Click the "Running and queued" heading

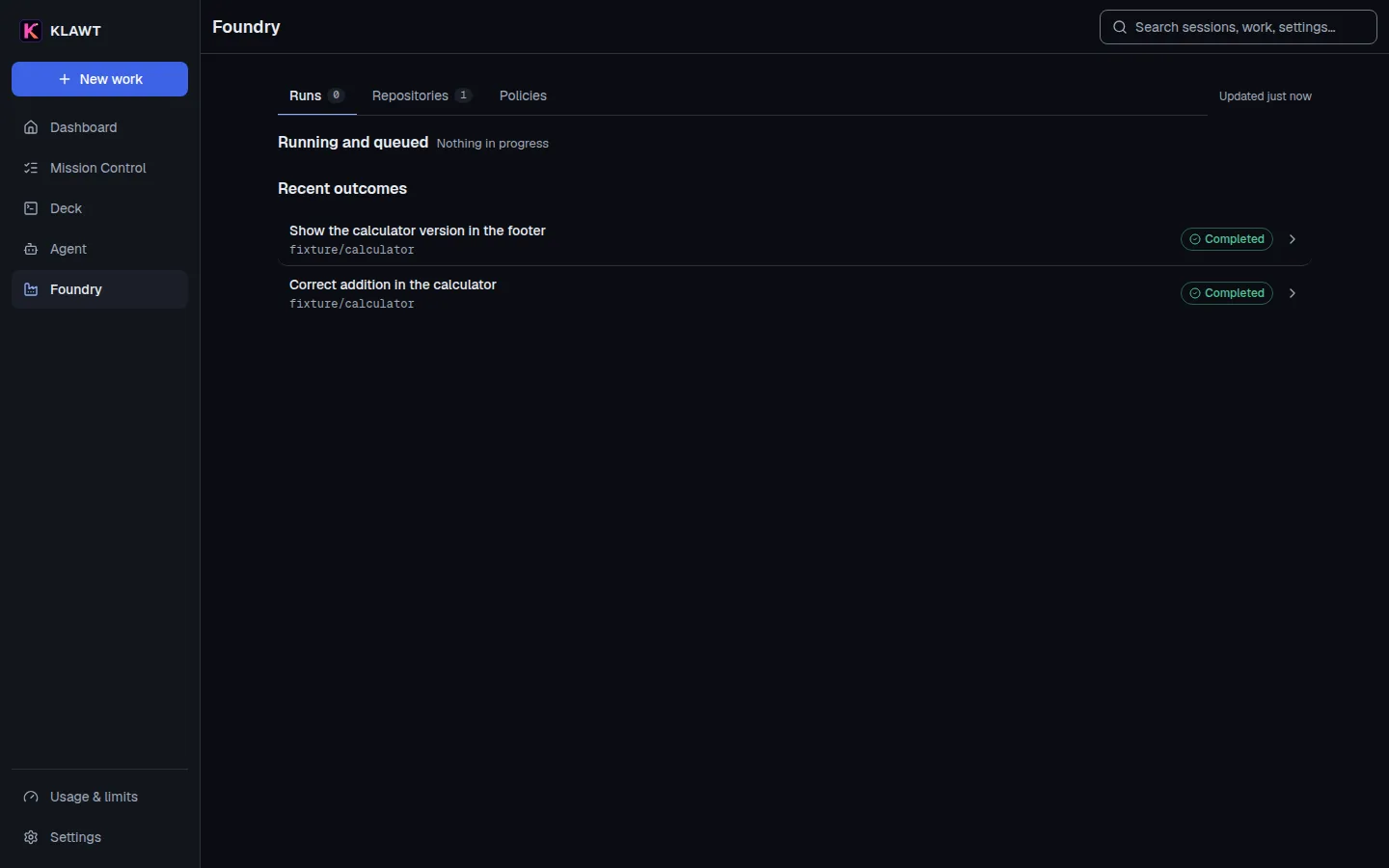(x=353, y=142)
